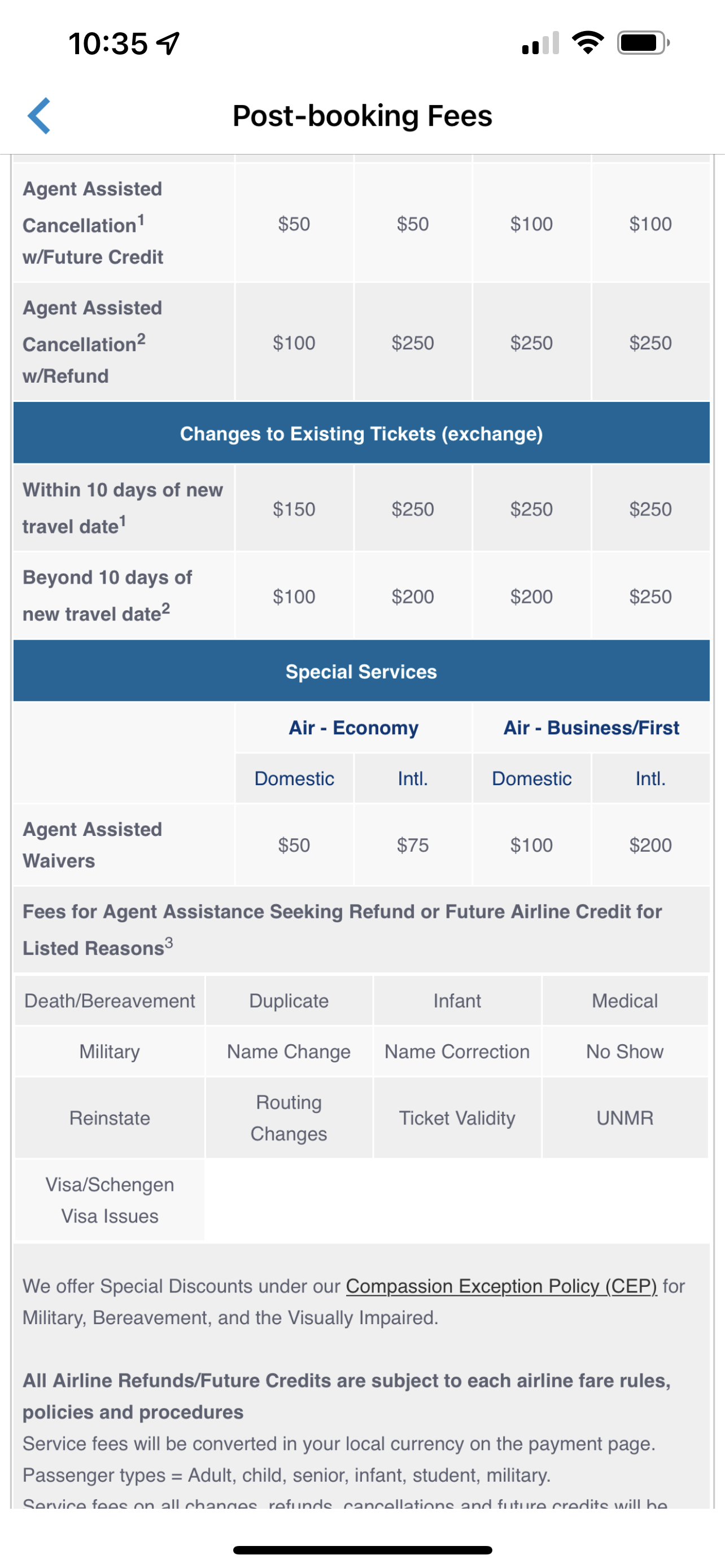Select the UNMR reason cell

(624, 1118)
